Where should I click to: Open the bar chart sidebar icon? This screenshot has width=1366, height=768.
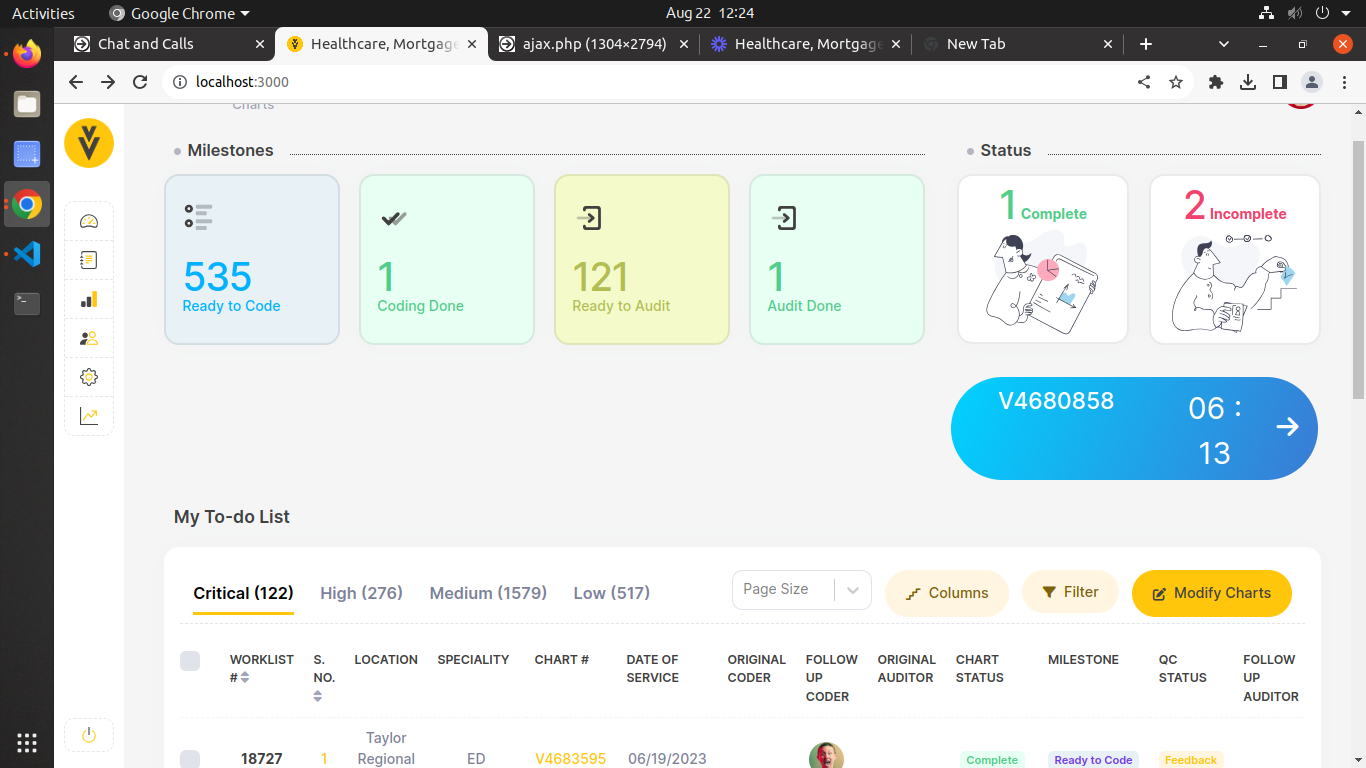pyautogui.click(x=89, y=300)
